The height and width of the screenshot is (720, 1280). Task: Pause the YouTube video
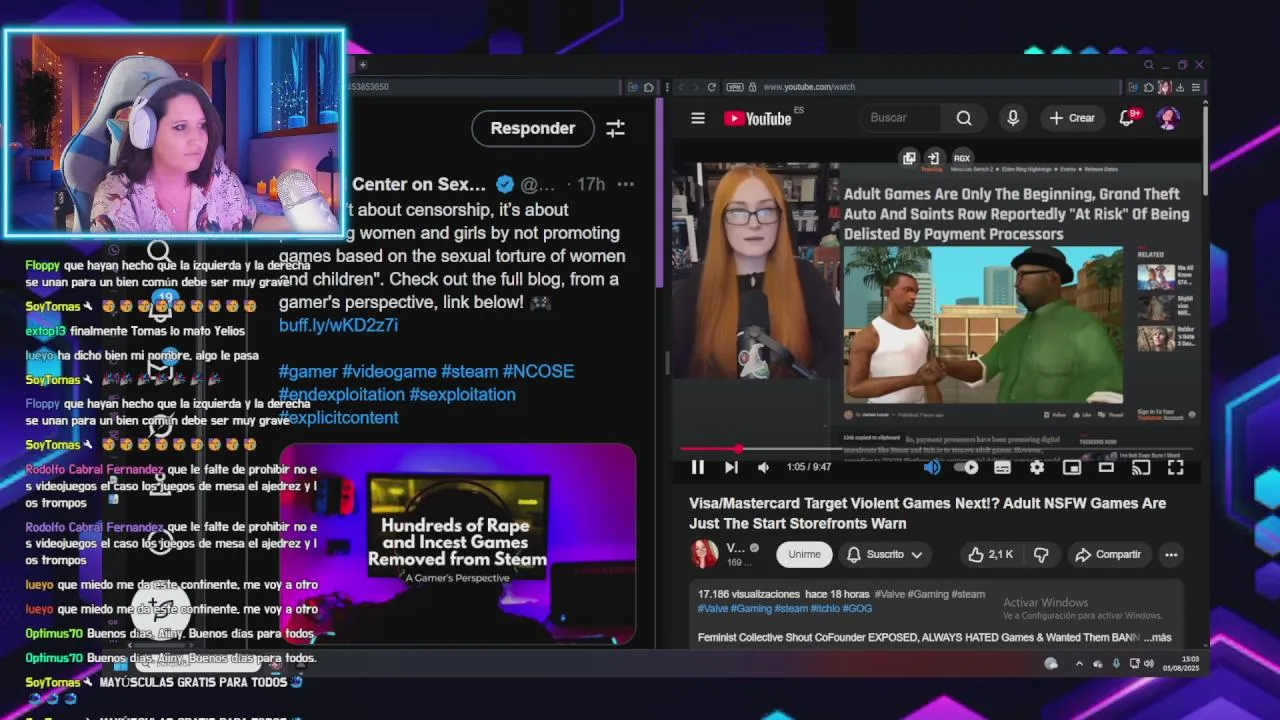click(698, 467)
